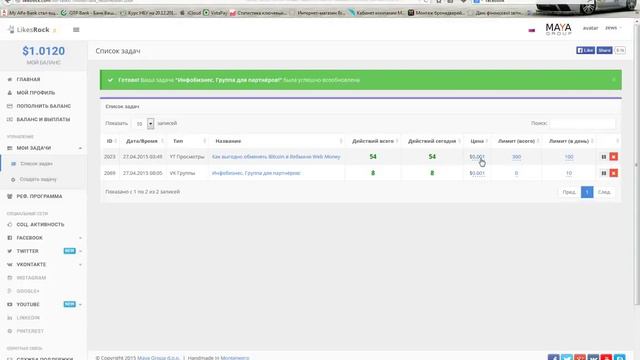Sort by Название column
The image size is (640, 360).
pyautogui.click(x=277, y=141)
